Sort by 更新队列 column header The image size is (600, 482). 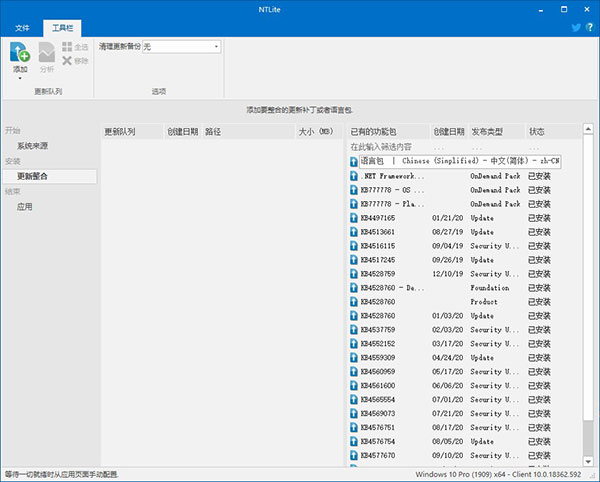tap(132, 132)
